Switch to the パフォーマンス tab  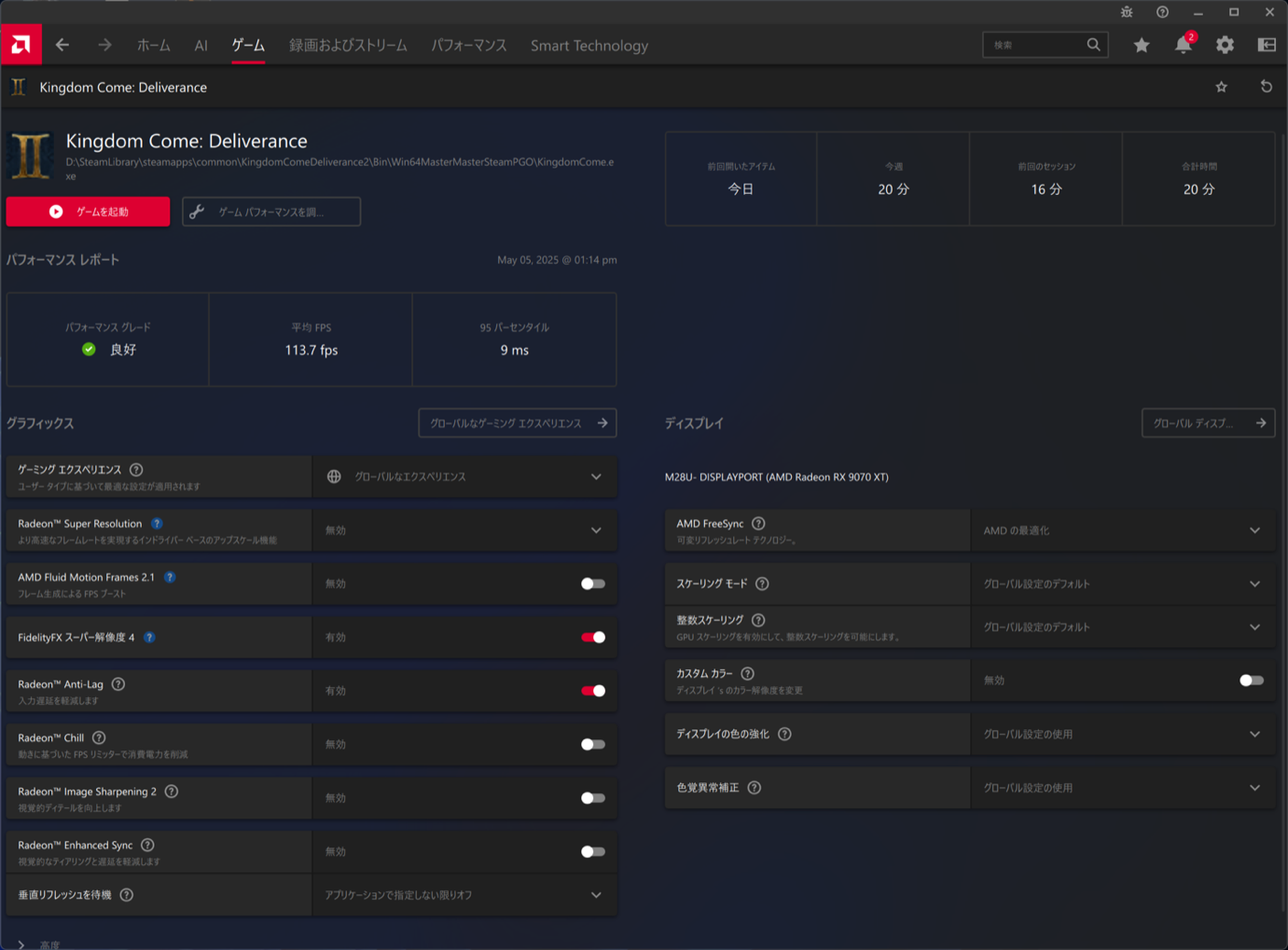click(468, 45)
